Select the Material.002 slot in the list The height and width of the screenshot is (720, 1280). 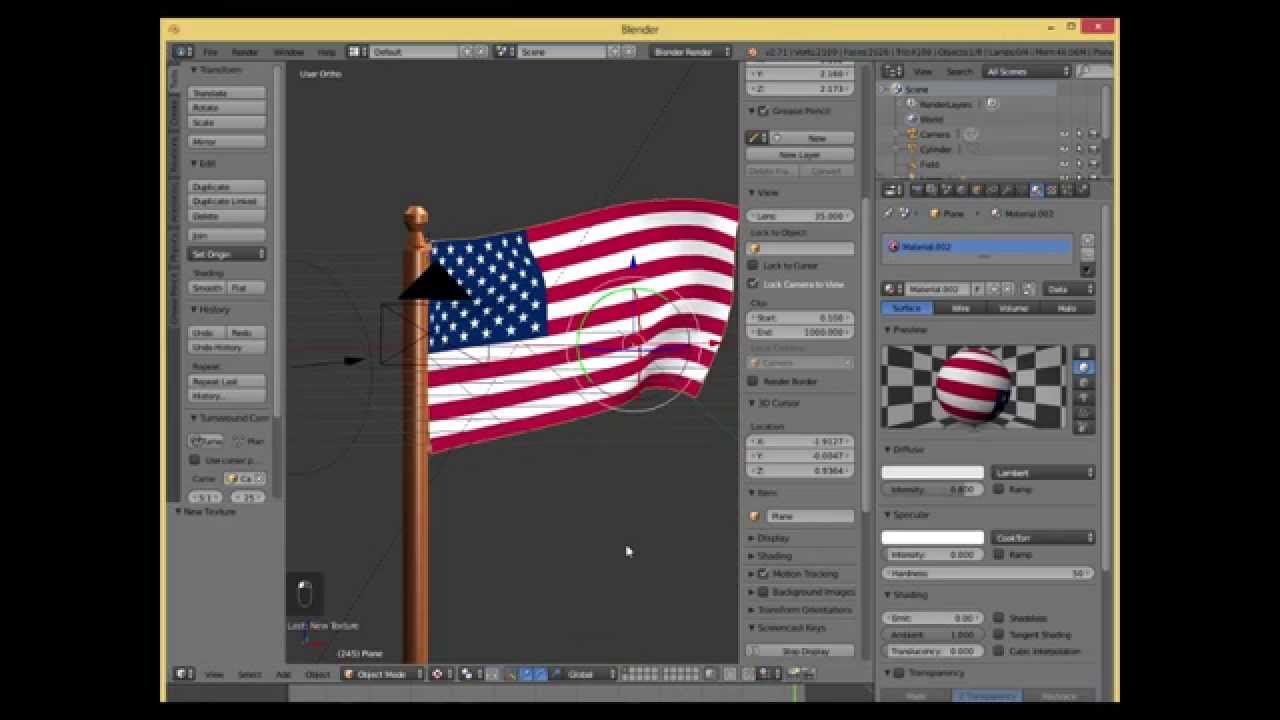click(x=977, y=247)
